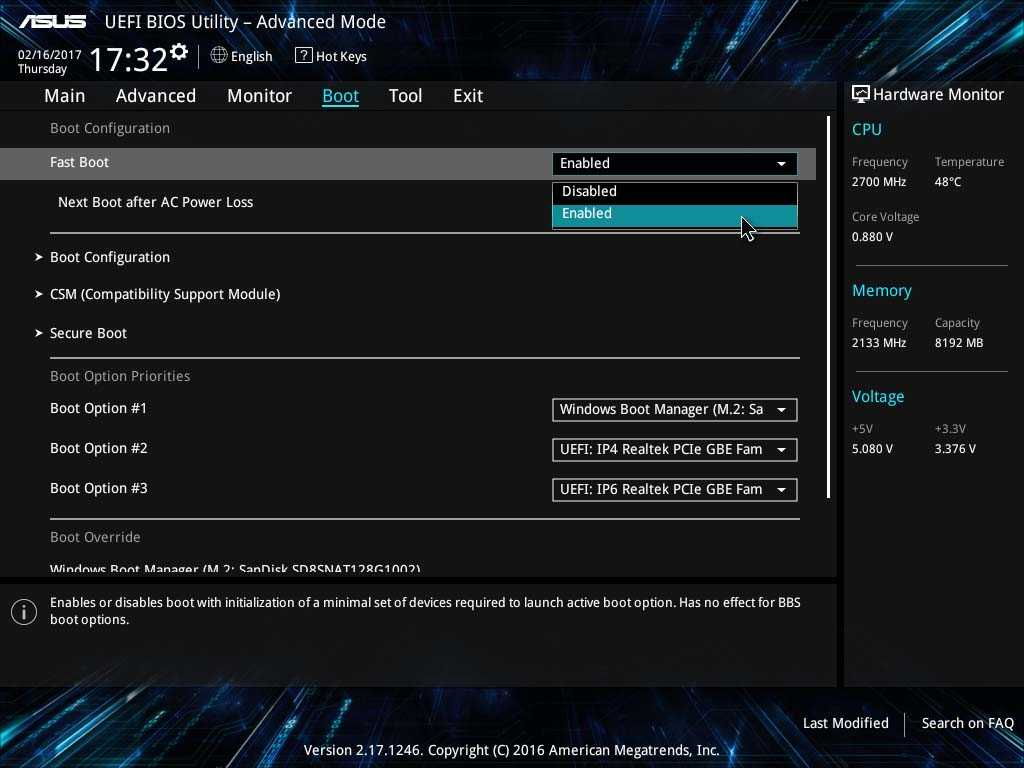The height and width of the screenshot is (768, 1024).
Task: Click the info icon beside the help text
Action: [x=24, y=612]
